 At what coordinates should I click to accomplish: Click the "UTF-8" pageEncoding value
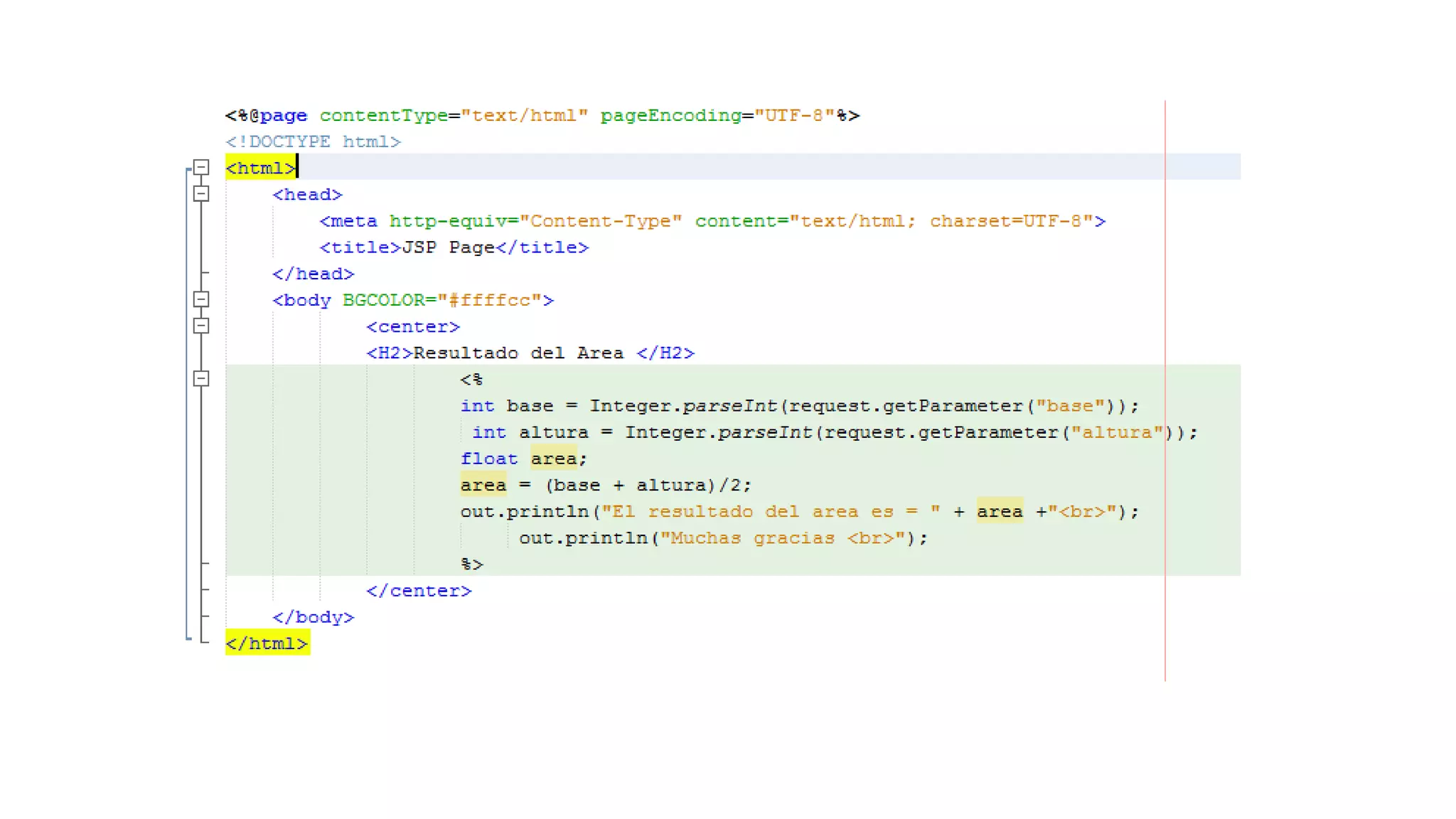[794, 115]
